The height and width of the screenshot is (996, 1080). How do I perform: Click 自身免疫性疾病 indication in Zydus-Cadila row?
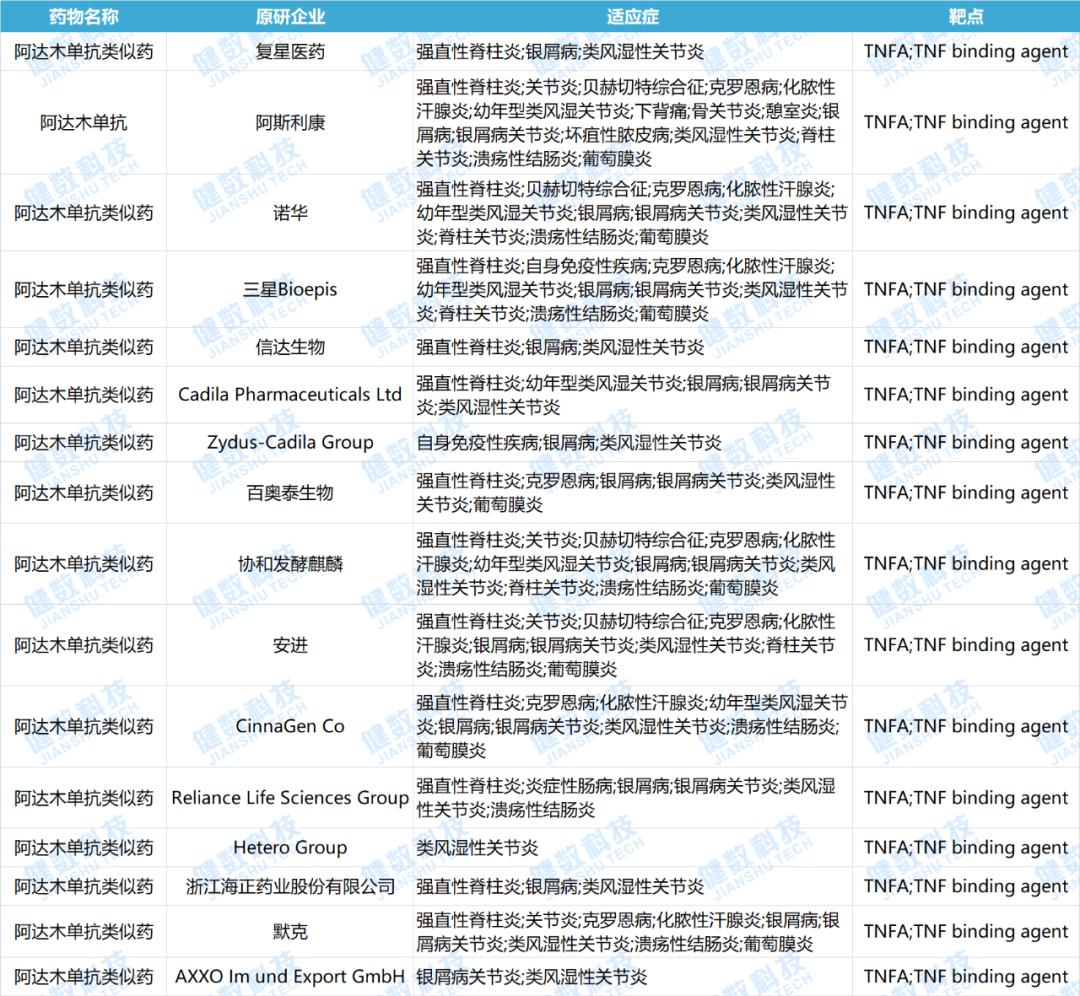tap(479, 442)
